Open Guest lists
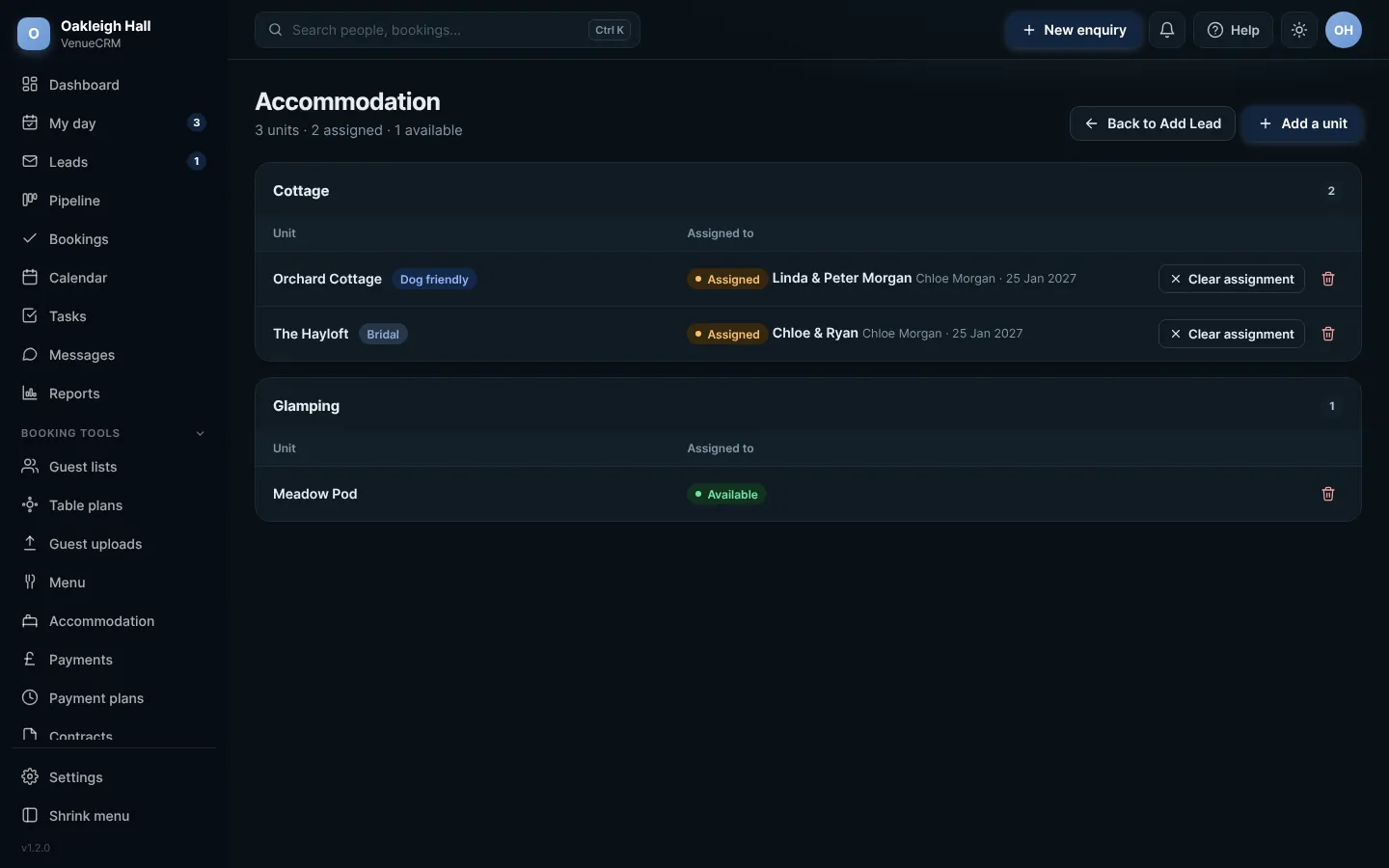1389x868 pixels. click(x=114, y=467)
